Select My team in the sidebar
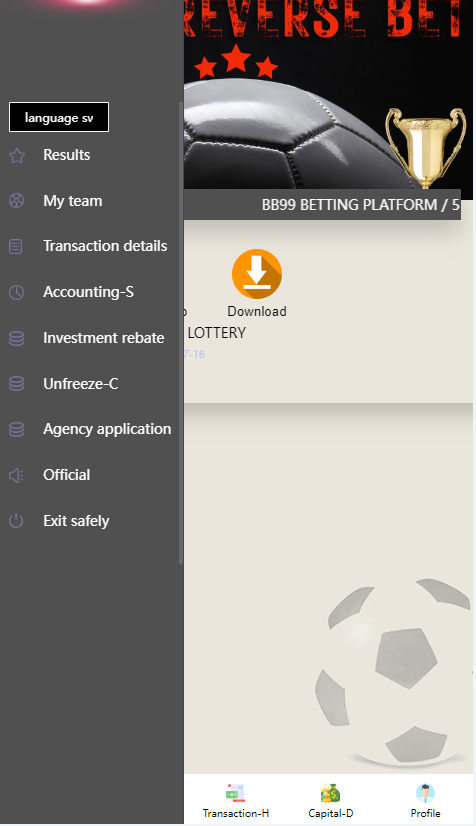Image resolution: width=476 pixels, height=826 pixels. (73, 201)
